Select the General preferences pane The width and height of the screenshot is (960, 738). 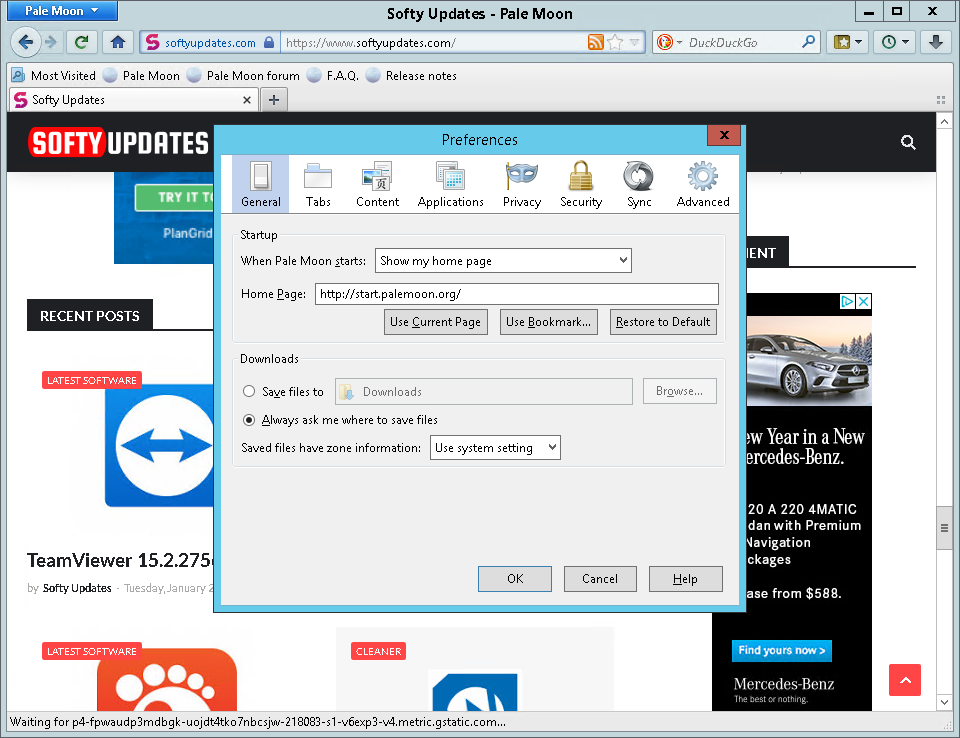261,184
